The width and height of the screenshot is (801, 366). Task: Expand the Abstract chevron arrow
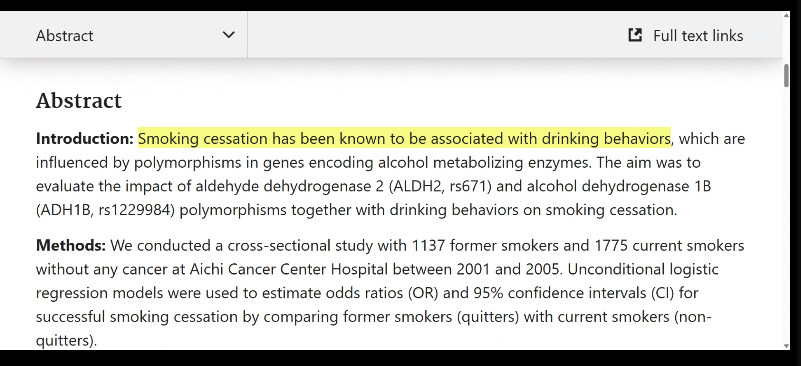click(228, 35)
